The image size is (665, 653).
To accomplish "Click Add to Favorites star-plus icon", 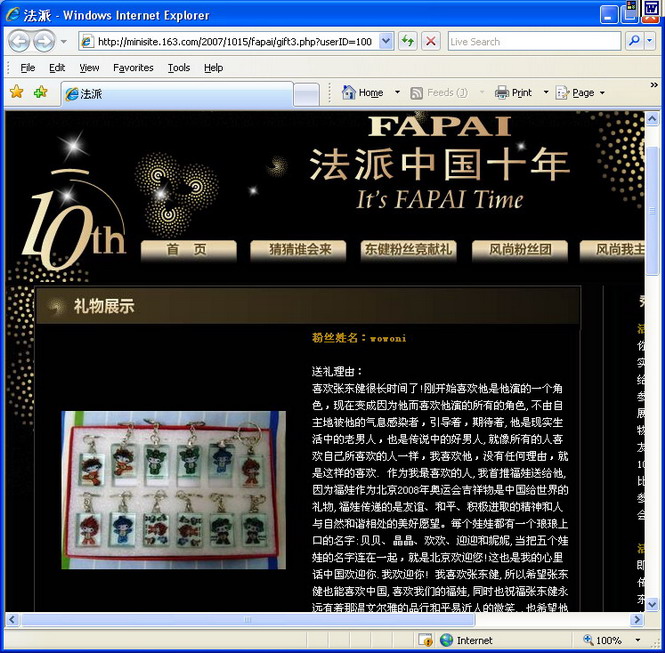I will coord(41,92).
